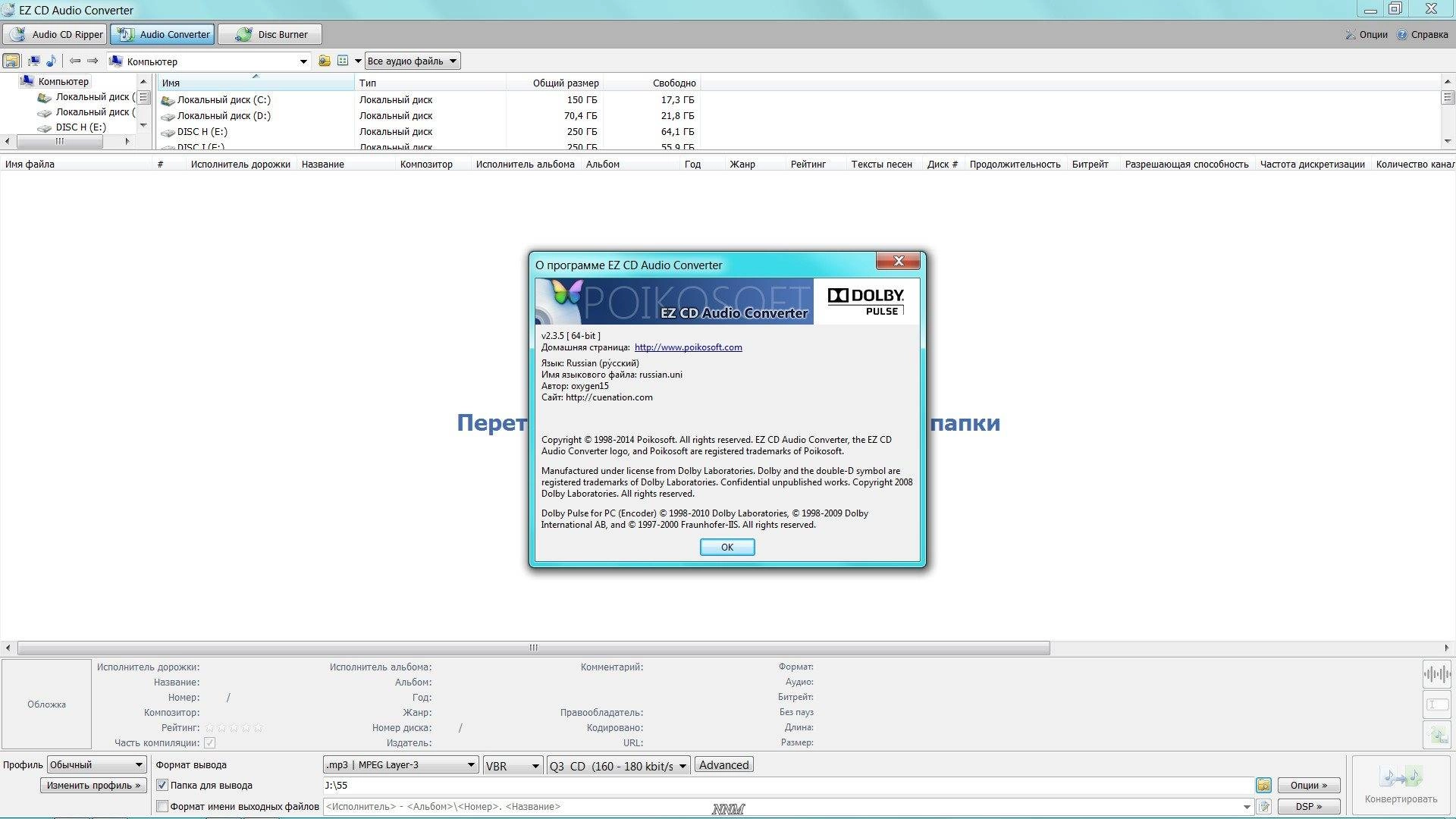Open DSP » settings button
This screenshot has width=1456, height=819.
[1309, 807]
